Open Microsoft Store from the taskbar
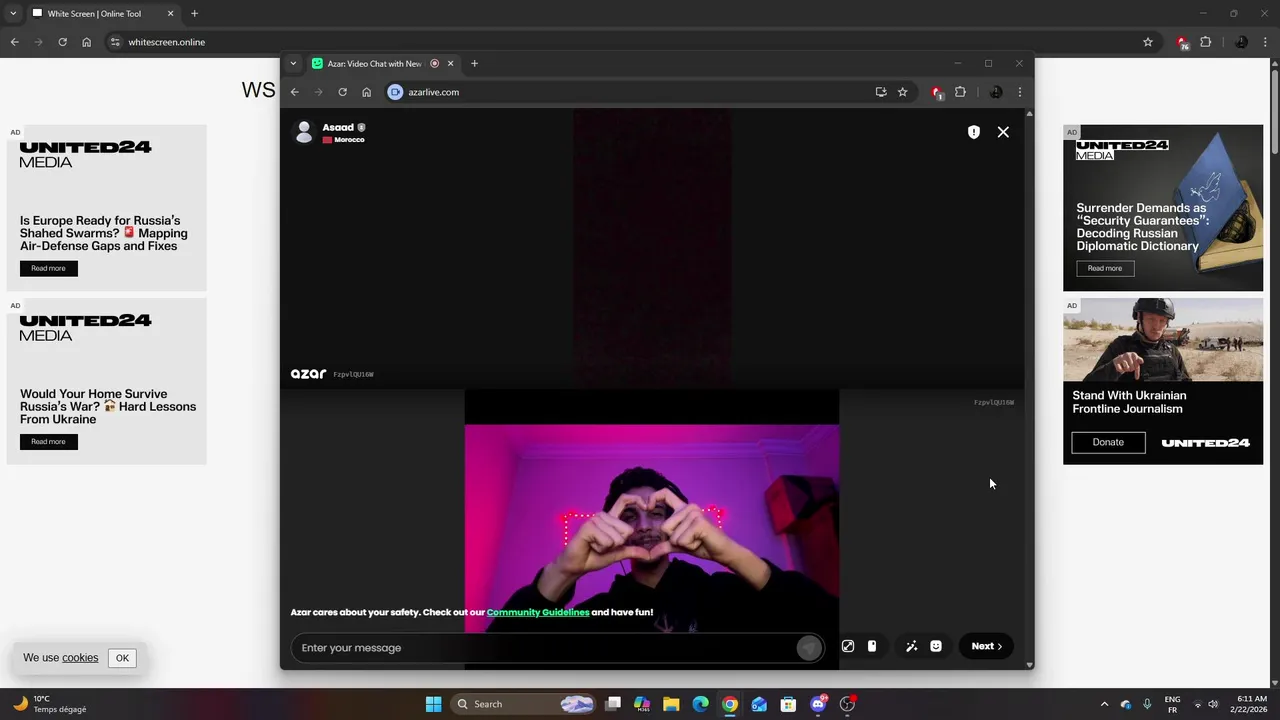 pyautogui.click(x=788, y=704)
